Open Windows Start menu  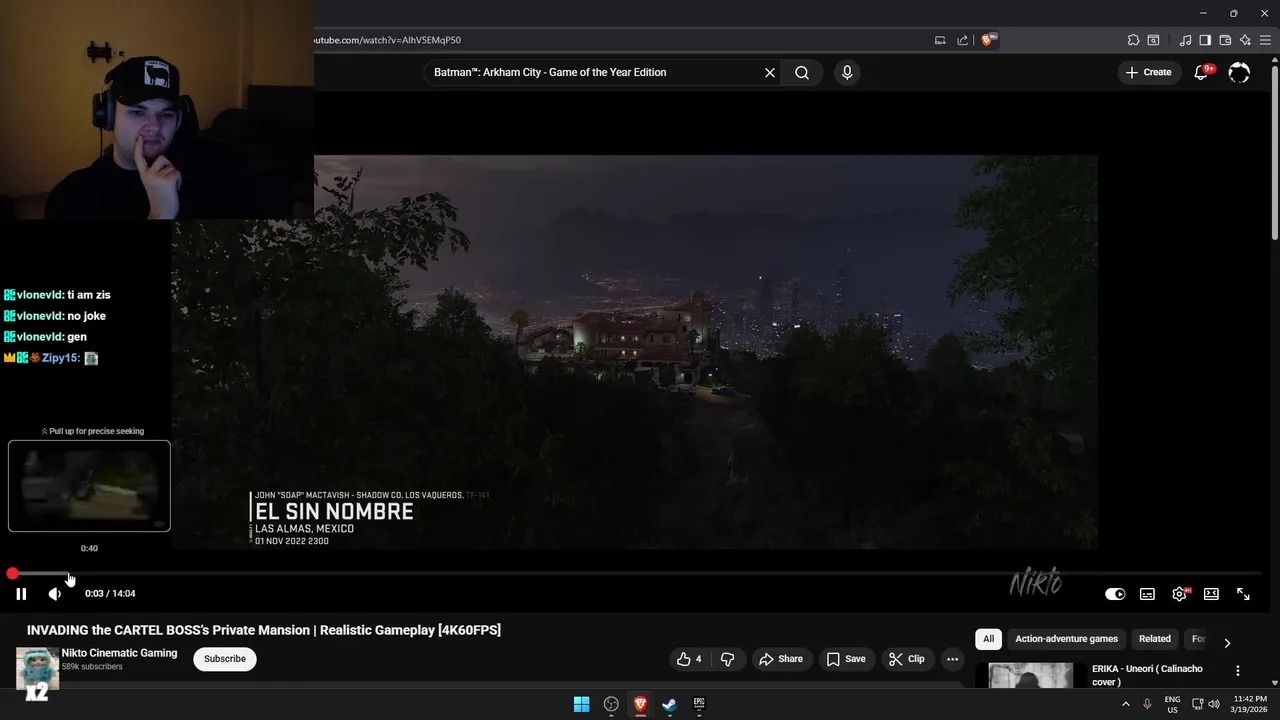(581, 704)
